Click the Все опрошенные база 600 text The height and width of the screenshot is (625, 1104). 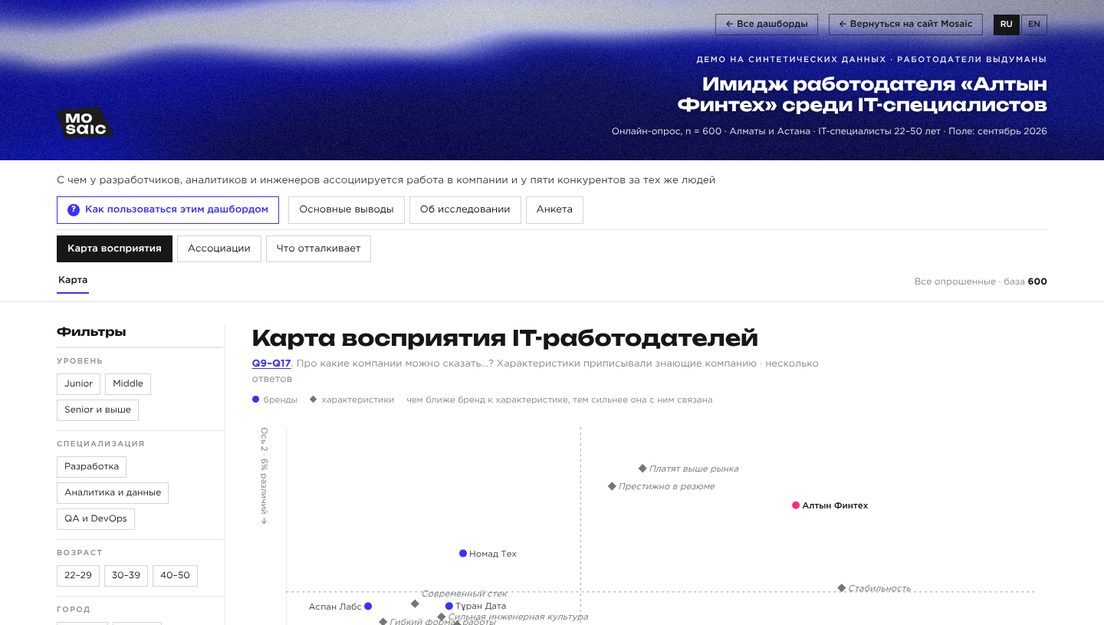point(980,282)
